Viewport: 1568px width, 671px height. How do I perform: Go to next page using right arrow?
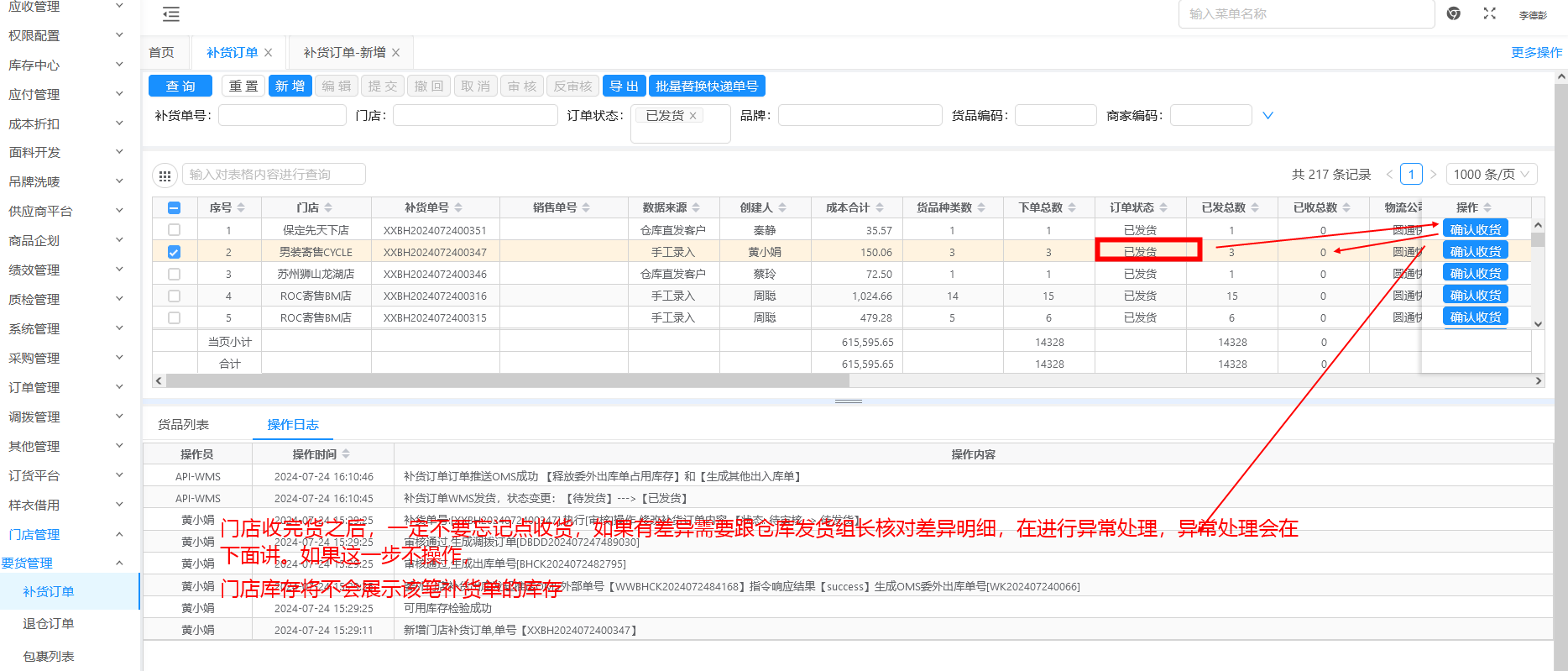click(x=1434, y=175)
